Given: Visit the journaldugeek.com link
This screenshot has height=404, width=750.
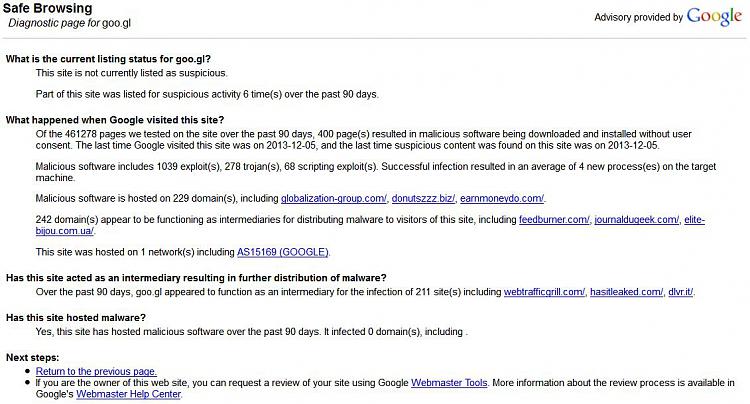Looking at the screenshot, I should coord(637,220).
